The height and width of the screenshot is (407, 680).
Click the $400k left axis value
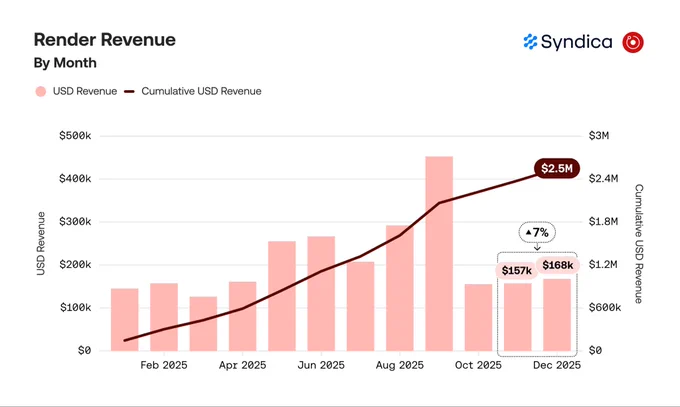[x=75, y=179]
